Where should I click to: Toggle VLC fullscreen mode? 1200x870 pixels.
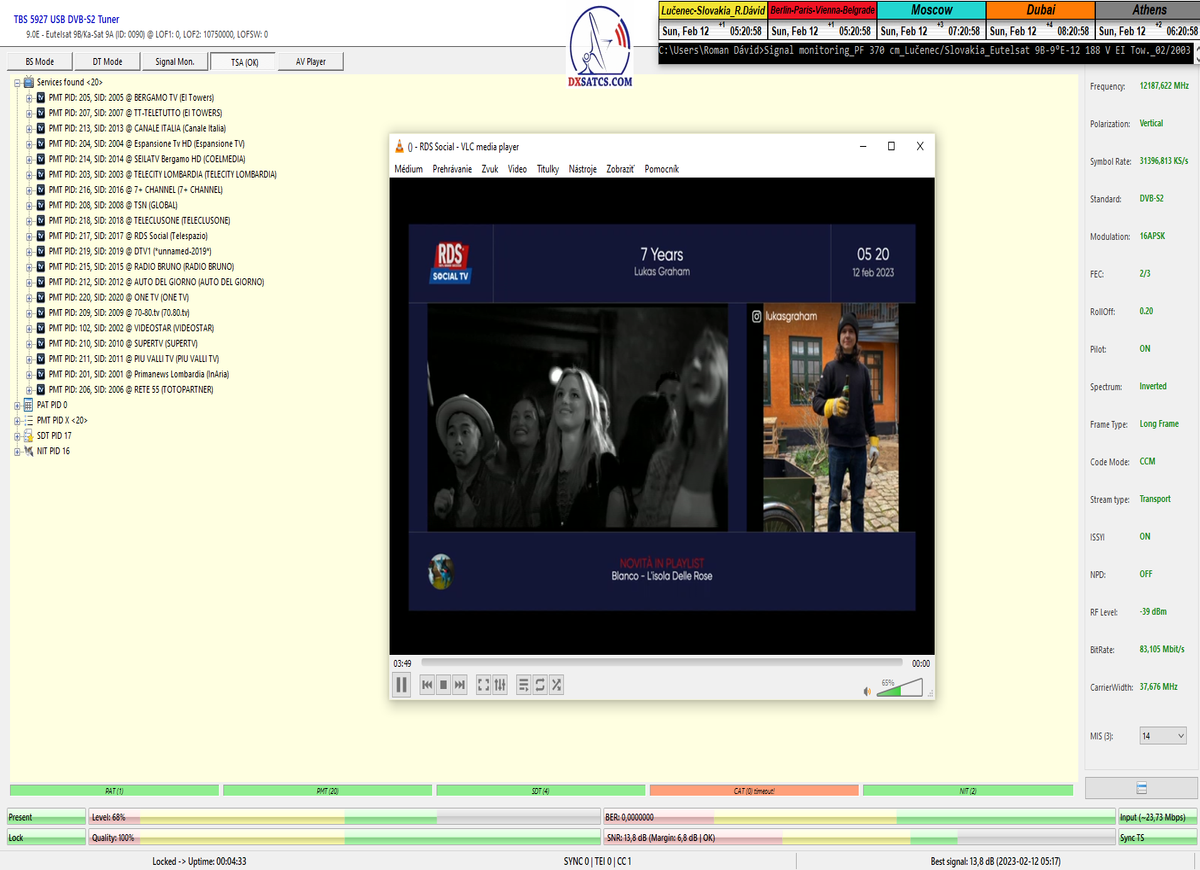pos(484,685)
